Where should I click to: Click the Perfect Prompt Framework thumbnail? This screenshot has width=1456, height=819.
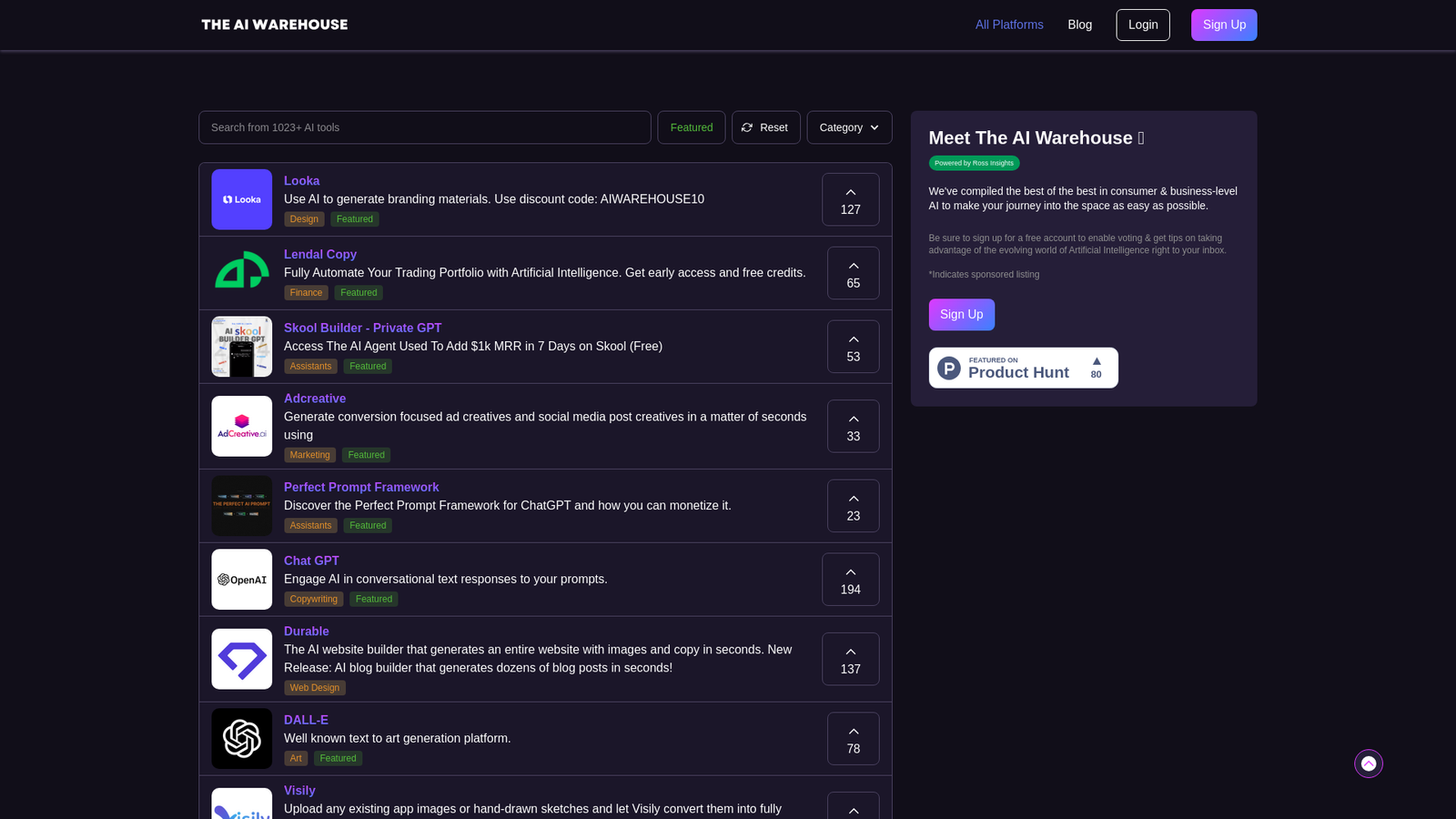[x=241, y=506]
